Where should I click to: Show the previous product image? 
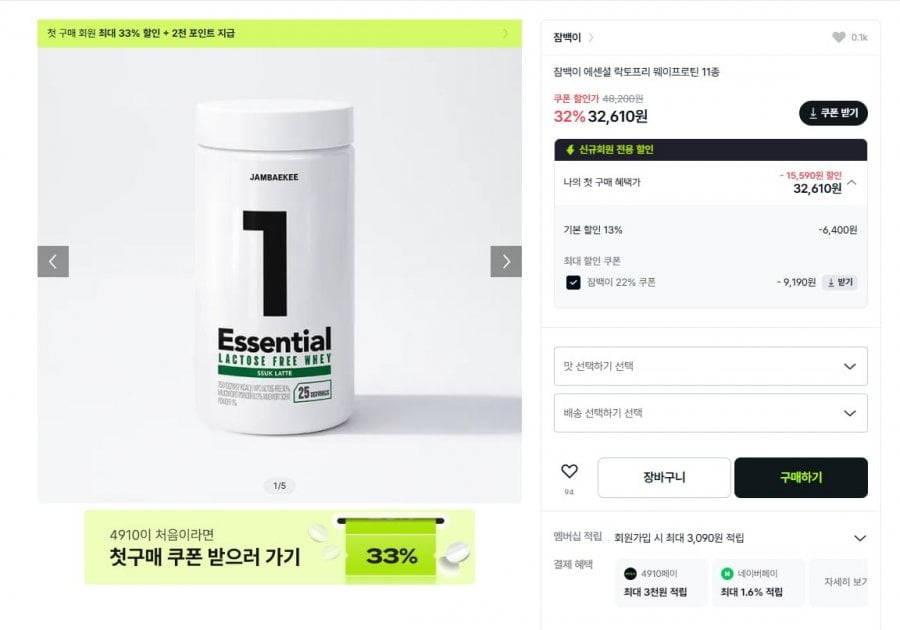click(x=53, y=262)
